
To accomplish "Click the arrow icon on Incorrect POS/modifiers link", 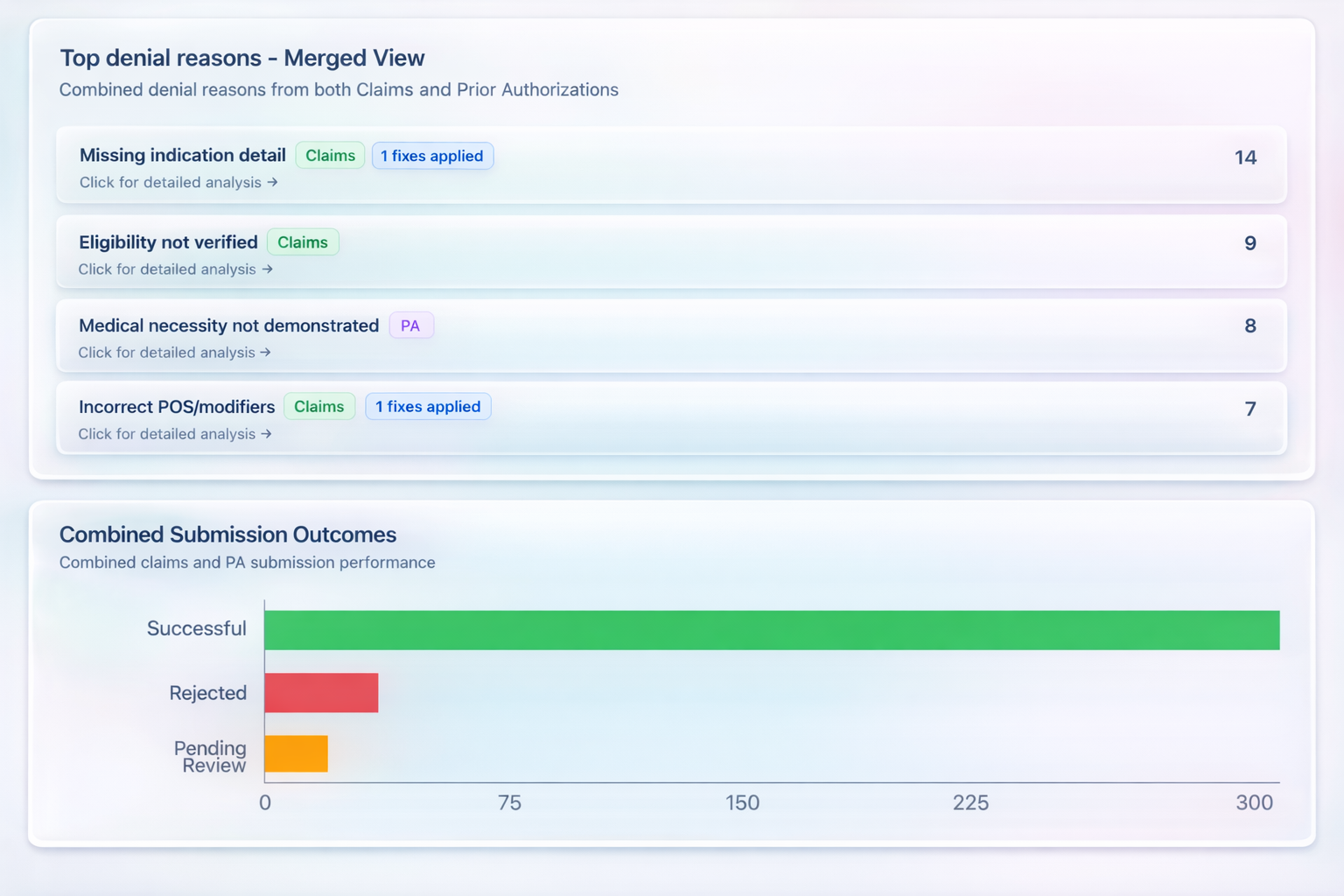I will click(267, 433).
